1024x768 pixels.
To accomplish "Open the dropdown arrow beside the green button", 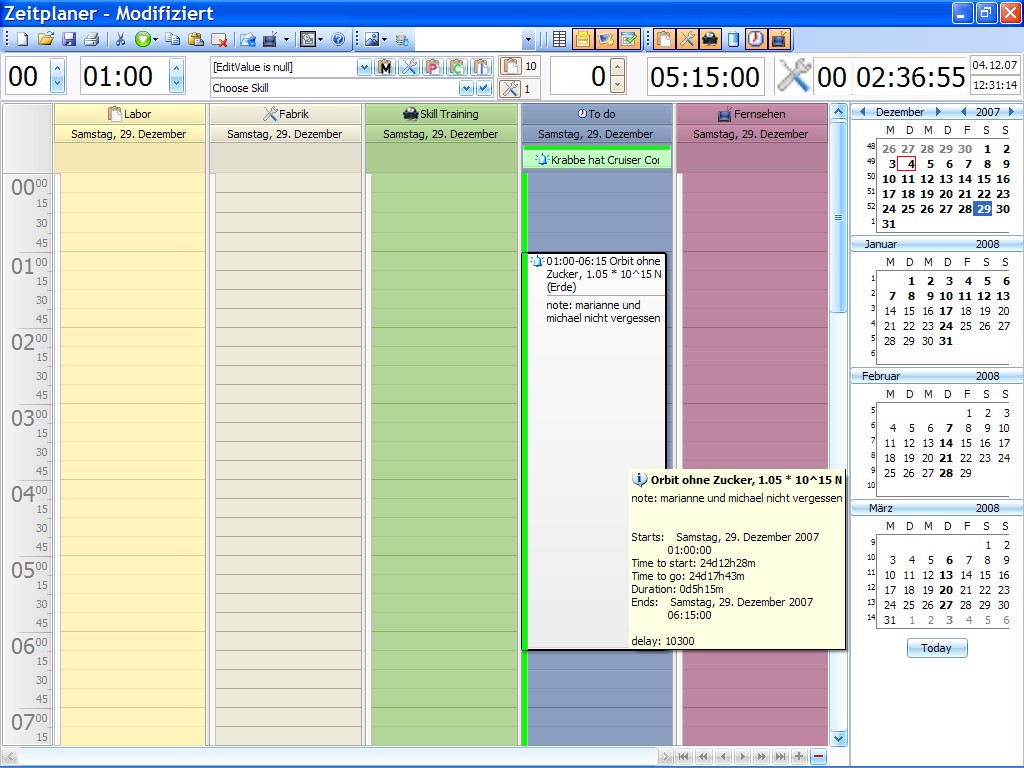I will click(x=155, y=40).
